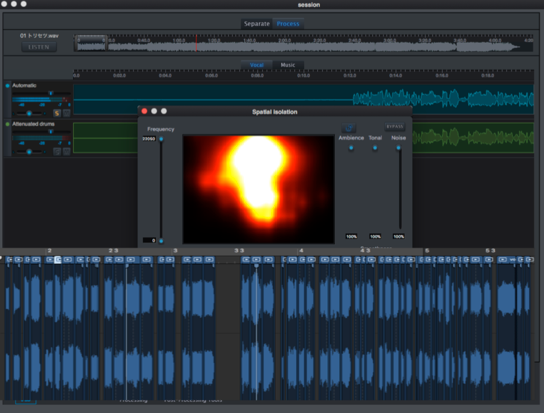
Task: Click the upper Frequency value field
Action: point(149,139)
